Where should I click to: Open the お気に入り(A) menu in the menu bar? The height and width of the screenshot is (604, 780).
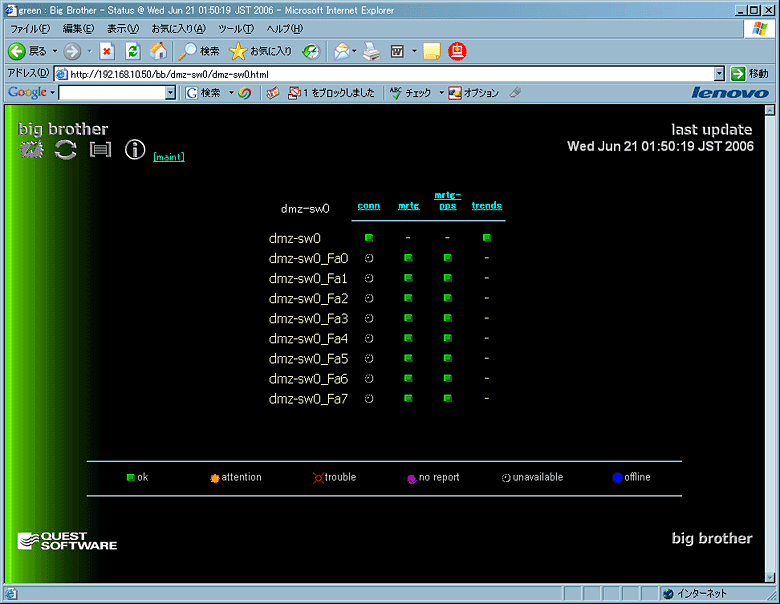[178, 28]
